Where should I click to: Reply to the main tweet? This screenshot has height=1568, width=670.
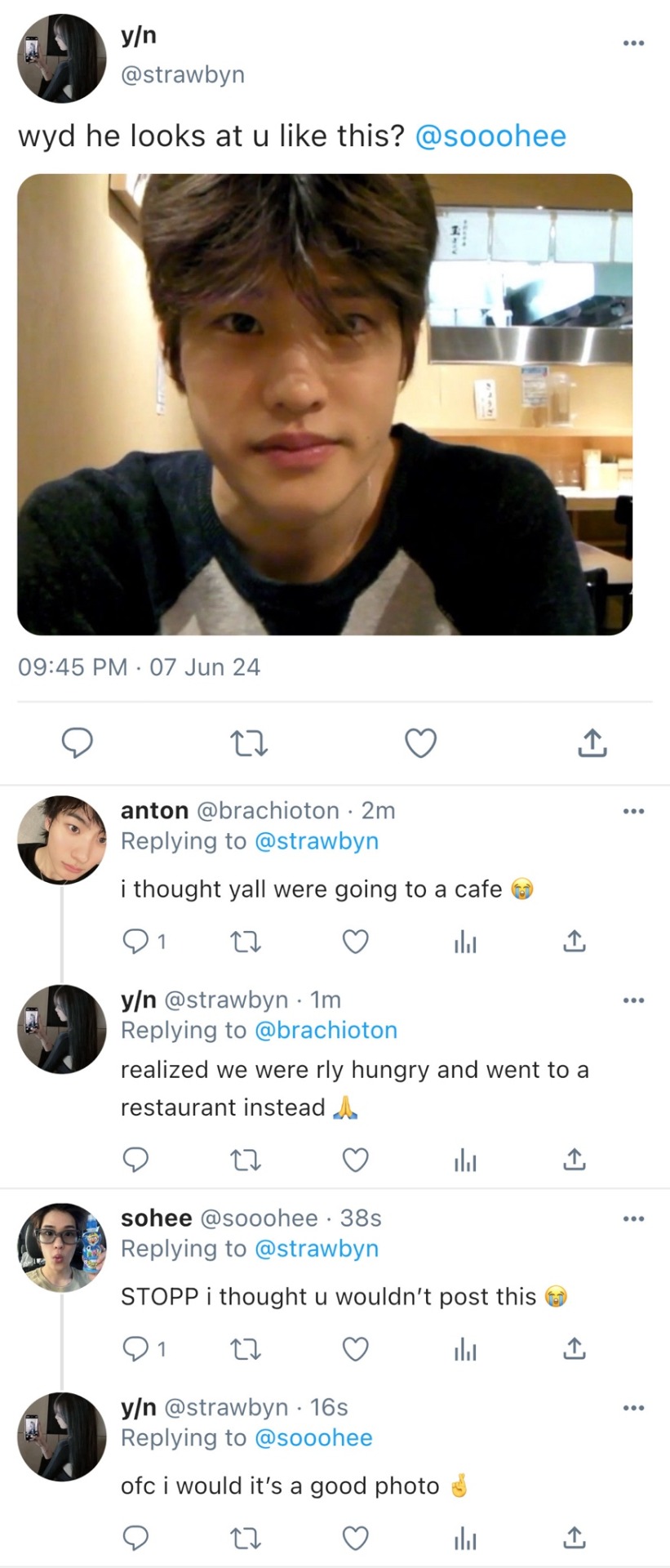coord(78,743)
